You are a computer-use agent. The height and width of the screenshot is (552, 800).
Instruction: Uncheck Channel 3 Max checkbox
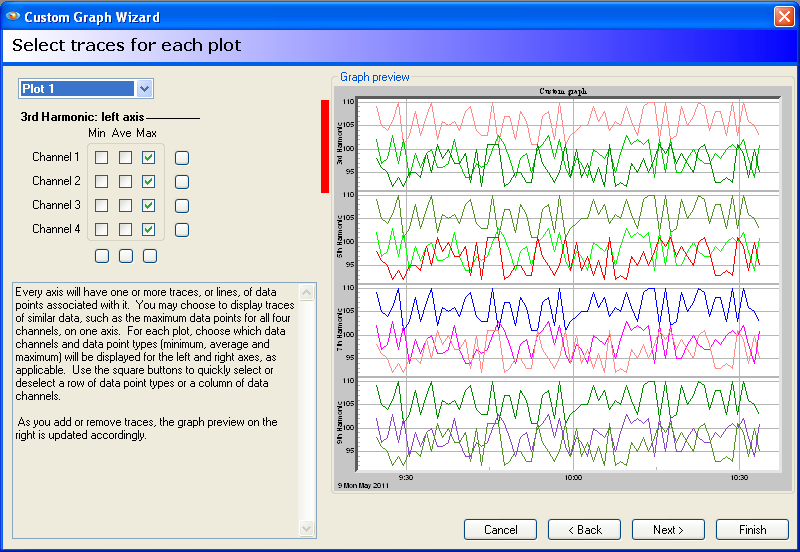149,206
